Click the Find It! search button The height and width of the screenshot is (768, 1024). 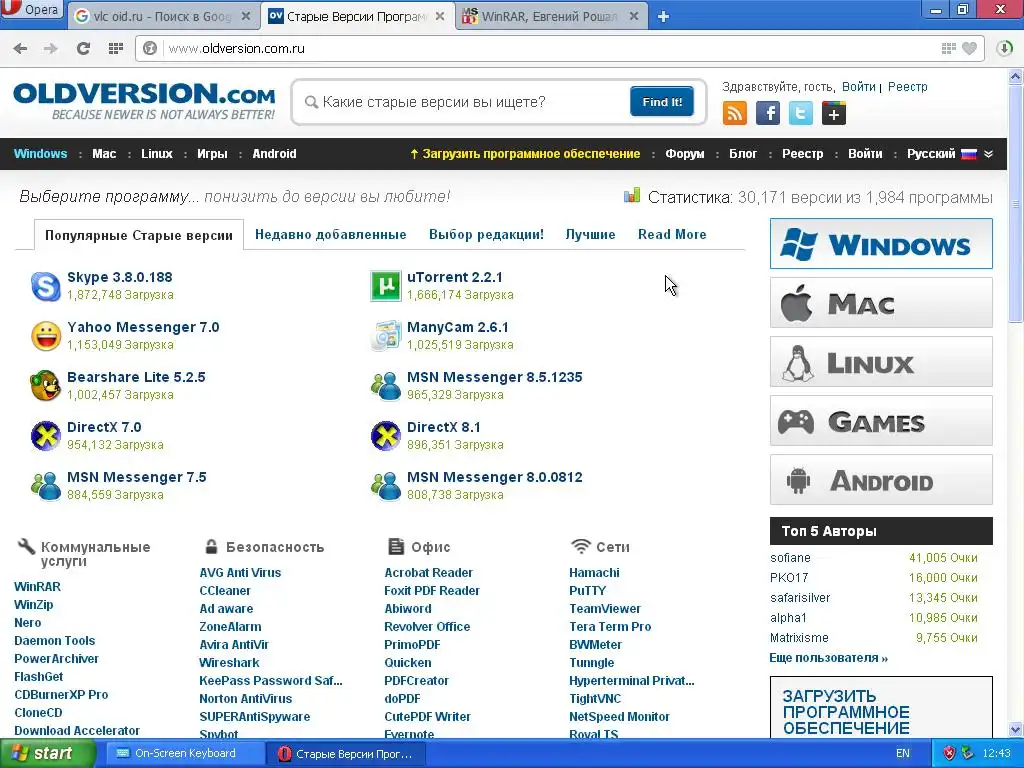(662, 102)
